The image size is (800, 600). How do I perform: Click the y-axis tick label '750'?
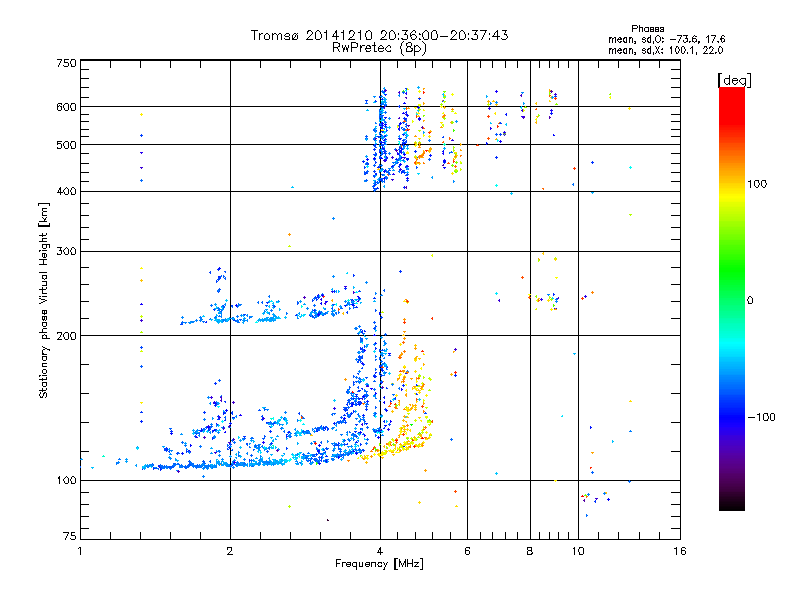tap(66, 63)
